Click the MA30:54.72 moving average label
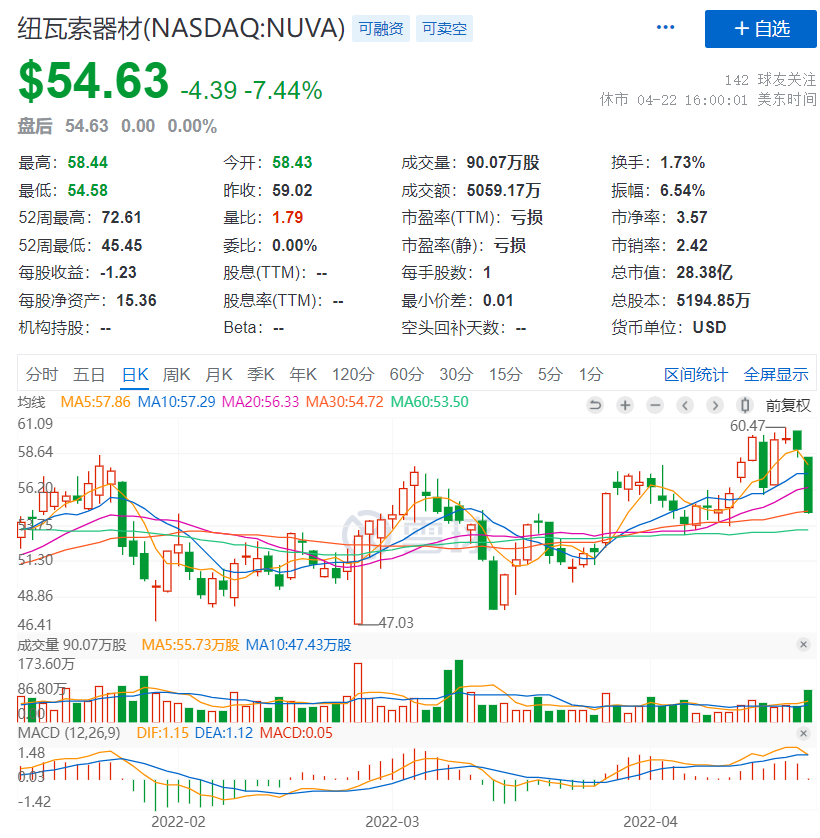Viewport: 820px width, 838px height. (345, 402)
